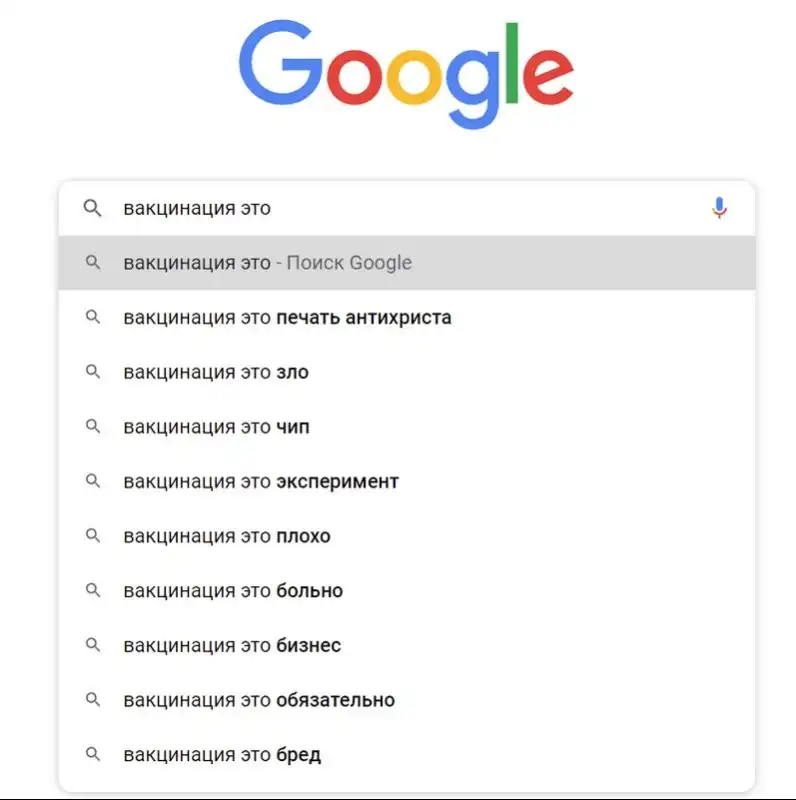Choose the "вакцинация это зло" suggestion
796x800 pixels.
[216, 372]
